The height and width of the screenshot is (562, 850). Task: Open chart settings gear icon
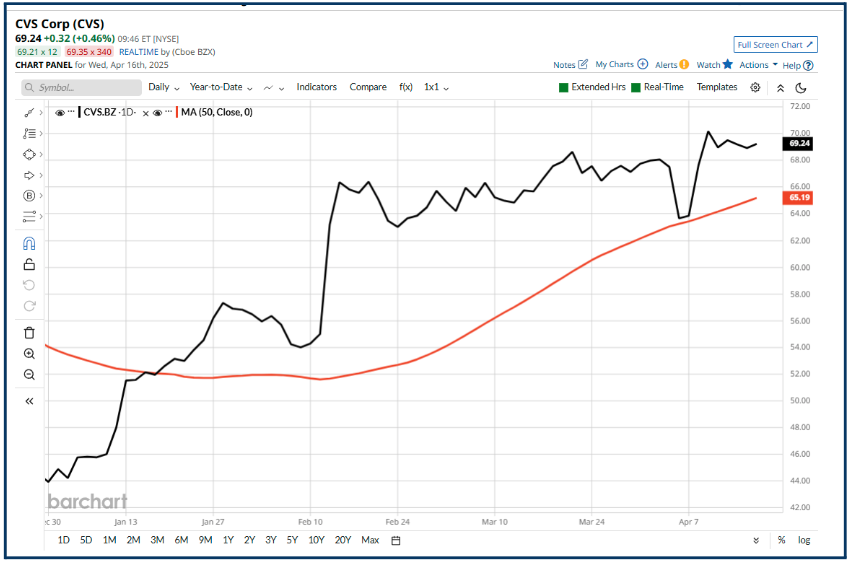[755, 87]
